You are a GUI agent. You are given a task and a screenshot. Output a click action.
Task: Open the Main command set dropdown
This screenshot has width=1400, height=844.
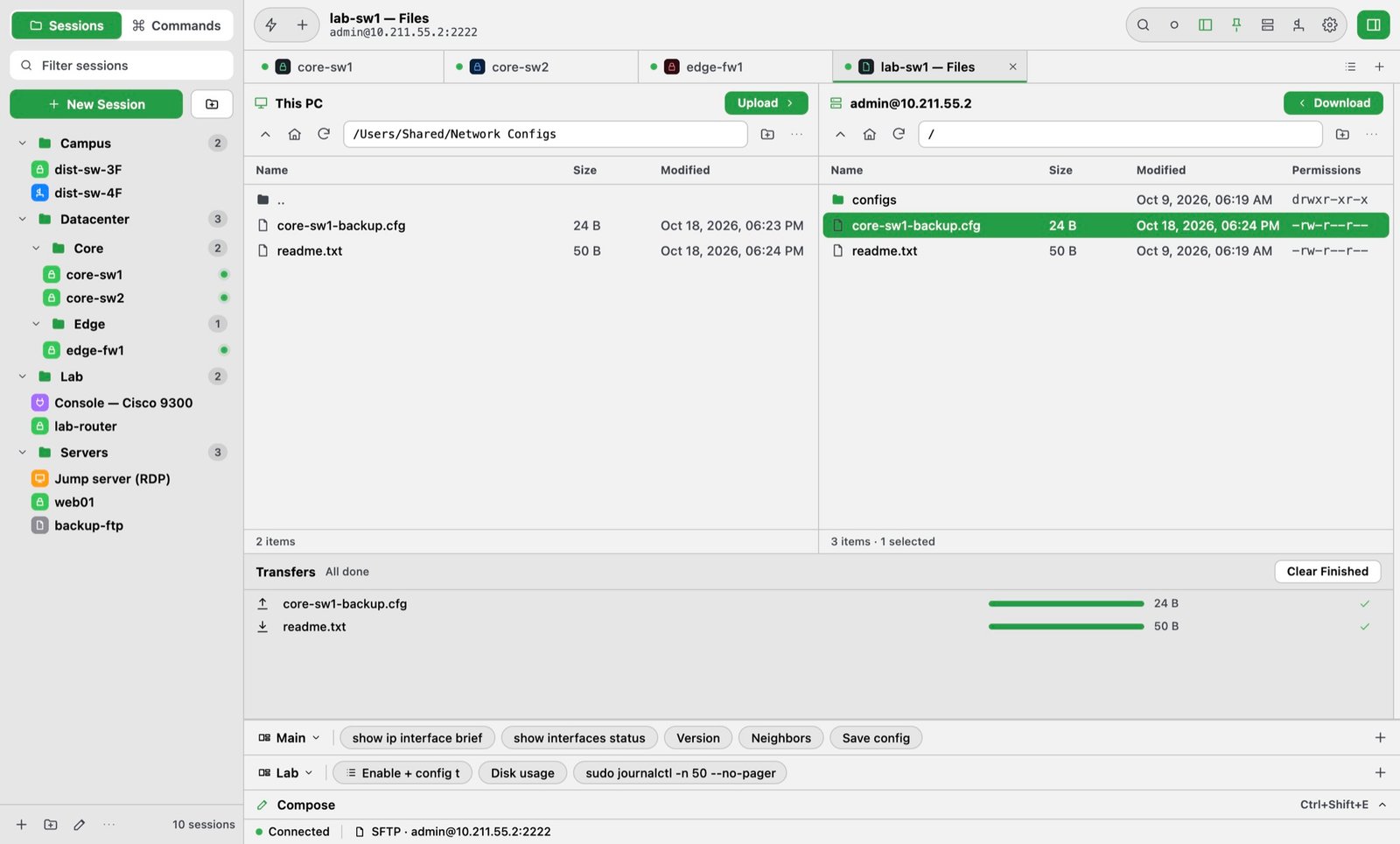tap(290, 738)
